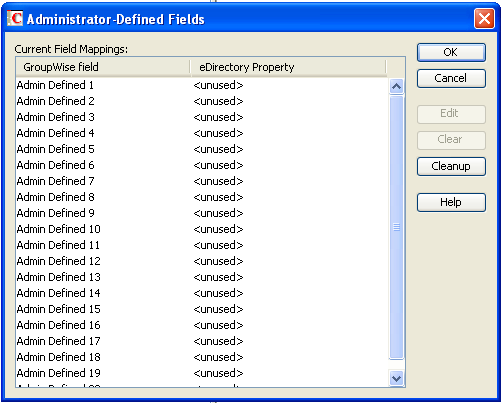502x403 pixels.
Task: Select the Admin Defined 9 row
Action: click(202, 213)
